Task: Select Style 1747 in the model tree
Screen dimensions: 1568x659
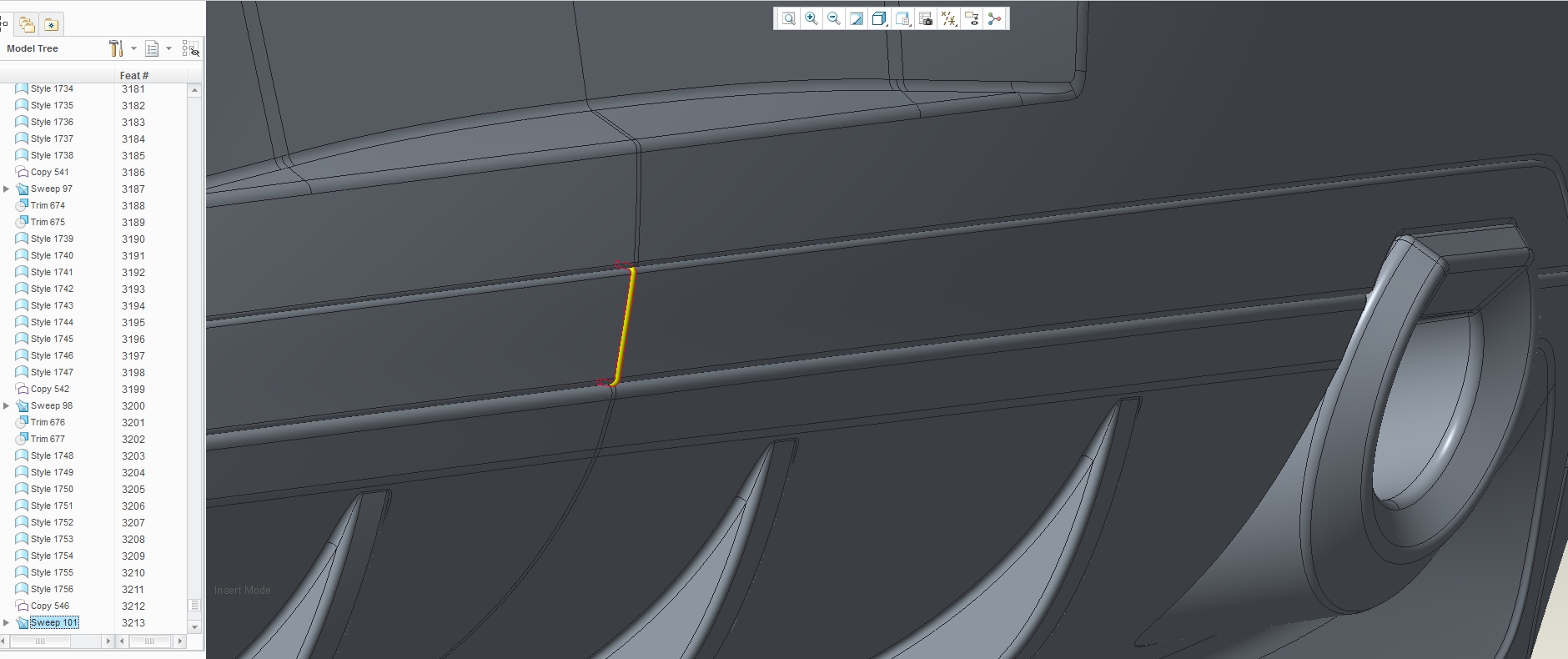Action: point(52,372)
